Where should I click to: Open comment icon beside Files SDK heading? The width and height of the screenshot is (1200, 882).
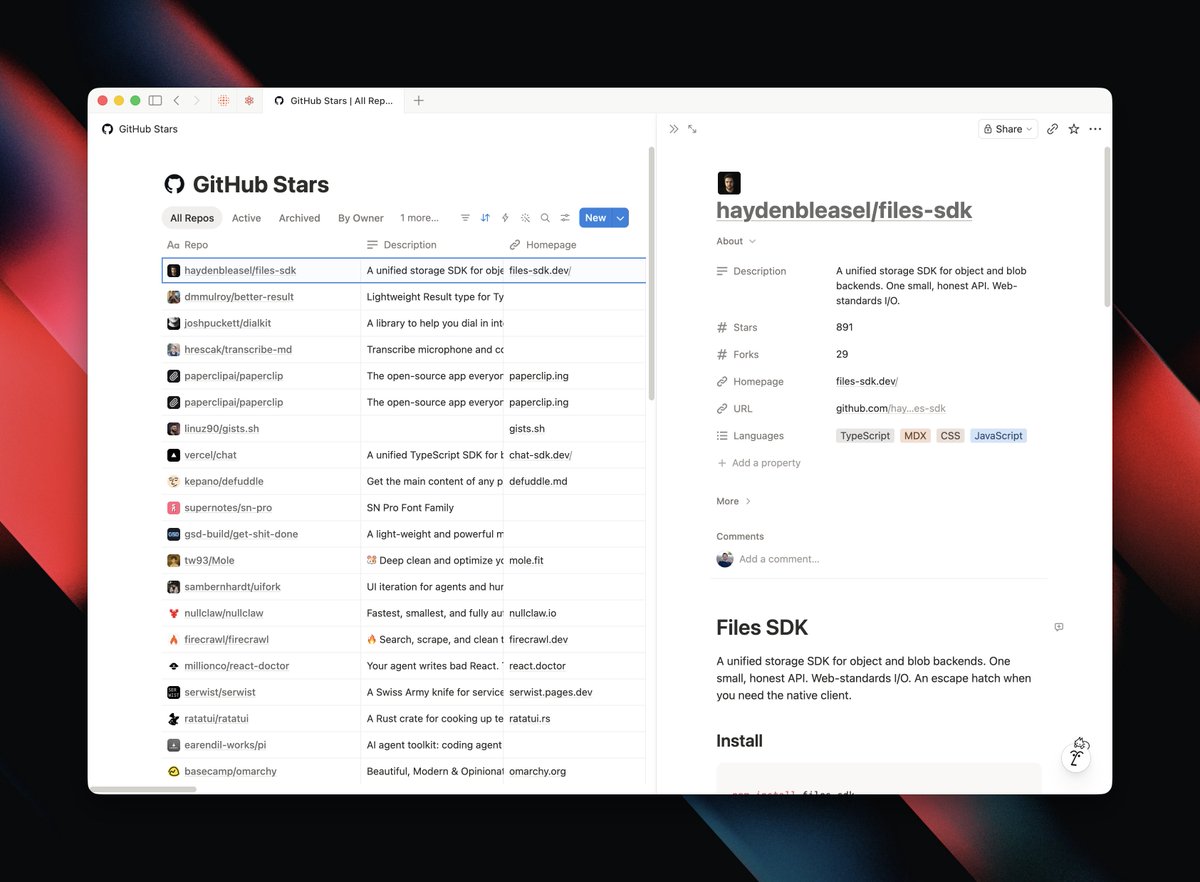tap(1059, 627)
